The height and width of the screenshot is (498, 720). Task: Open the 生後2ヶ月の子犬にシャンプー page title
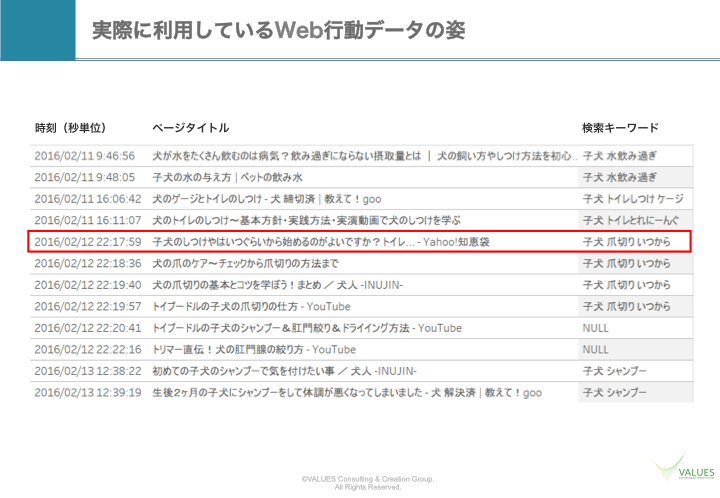click(346, 393)
